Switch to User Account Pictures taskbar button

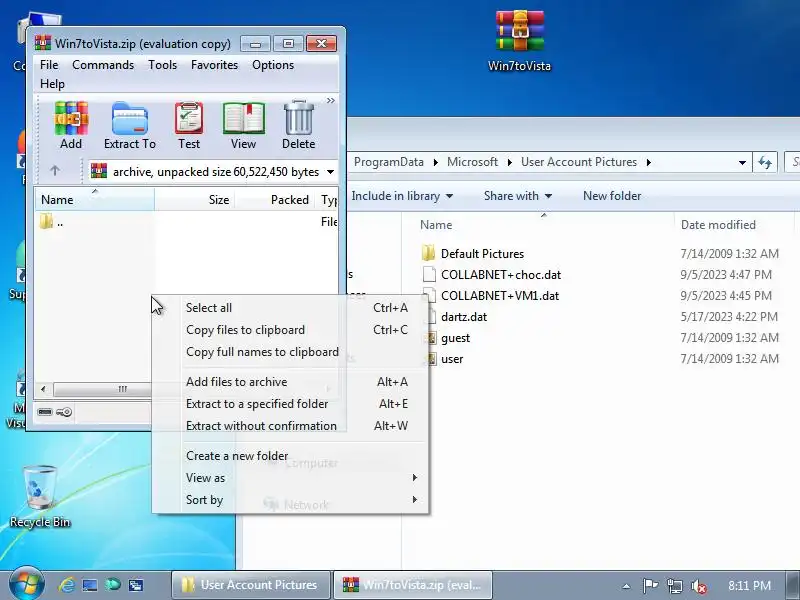pos(251,585)
